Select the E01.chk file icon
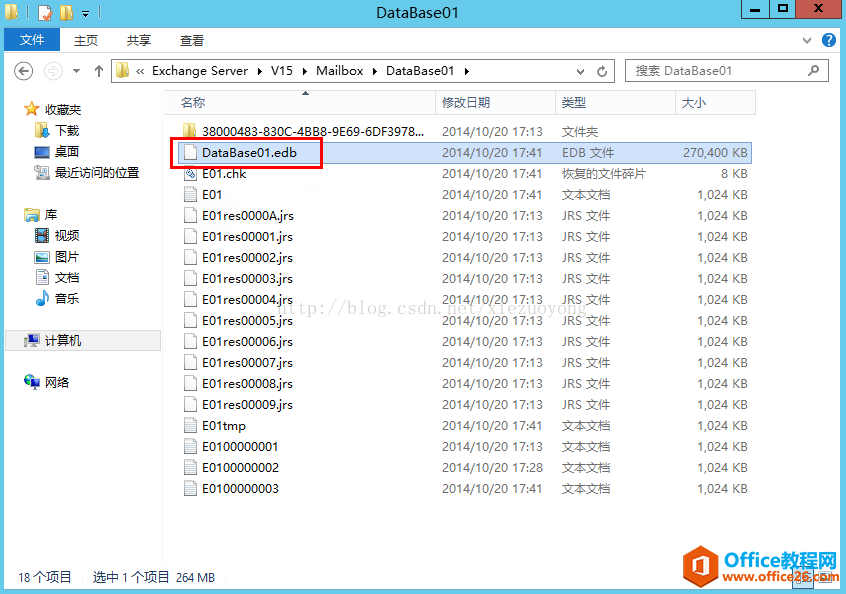846x594 pixels. coord(190,174)
